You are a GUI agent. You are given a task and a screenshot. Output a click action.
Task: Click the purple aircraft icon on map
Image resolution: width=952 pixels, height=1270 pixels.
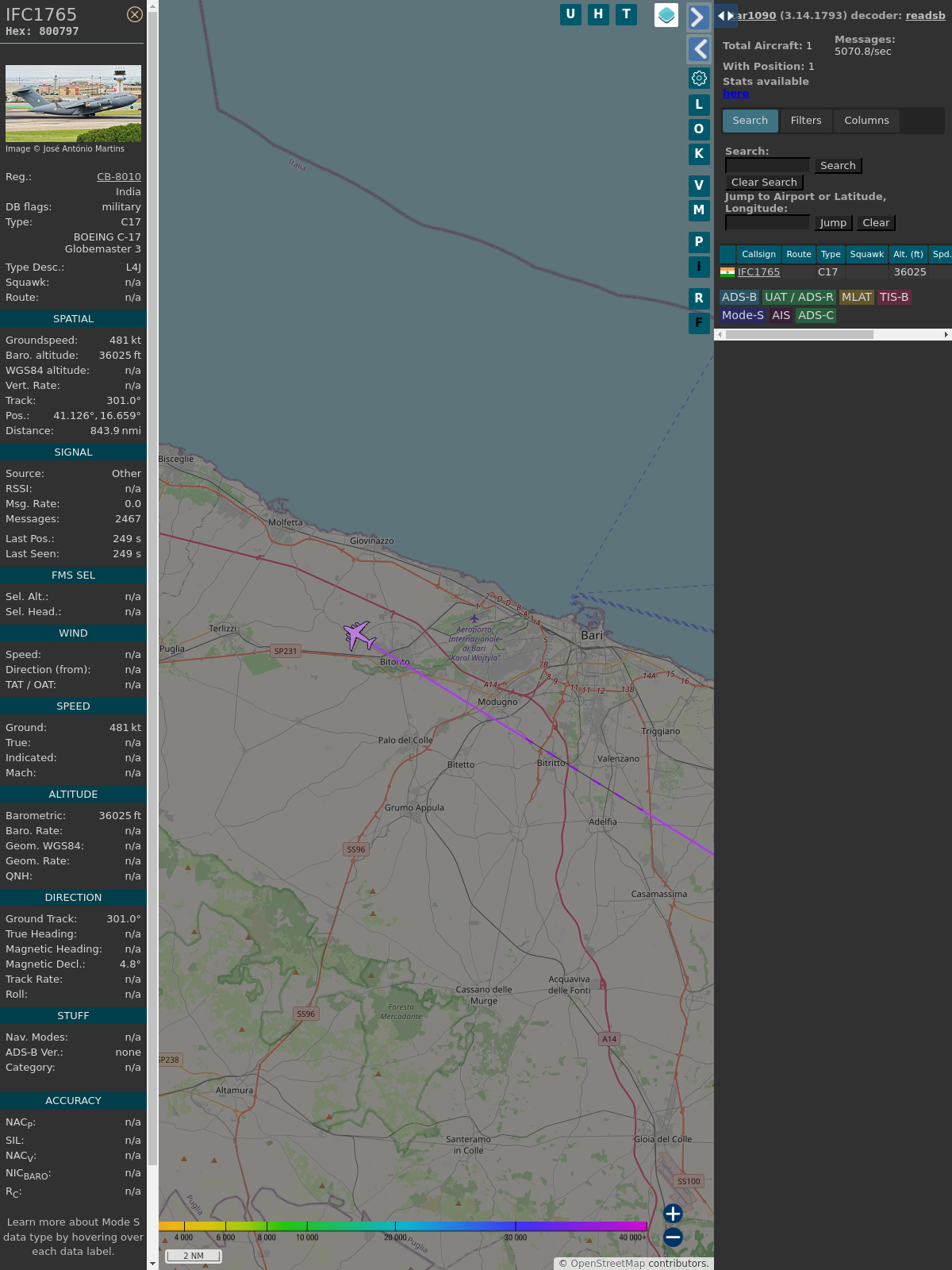pos(359,636)
